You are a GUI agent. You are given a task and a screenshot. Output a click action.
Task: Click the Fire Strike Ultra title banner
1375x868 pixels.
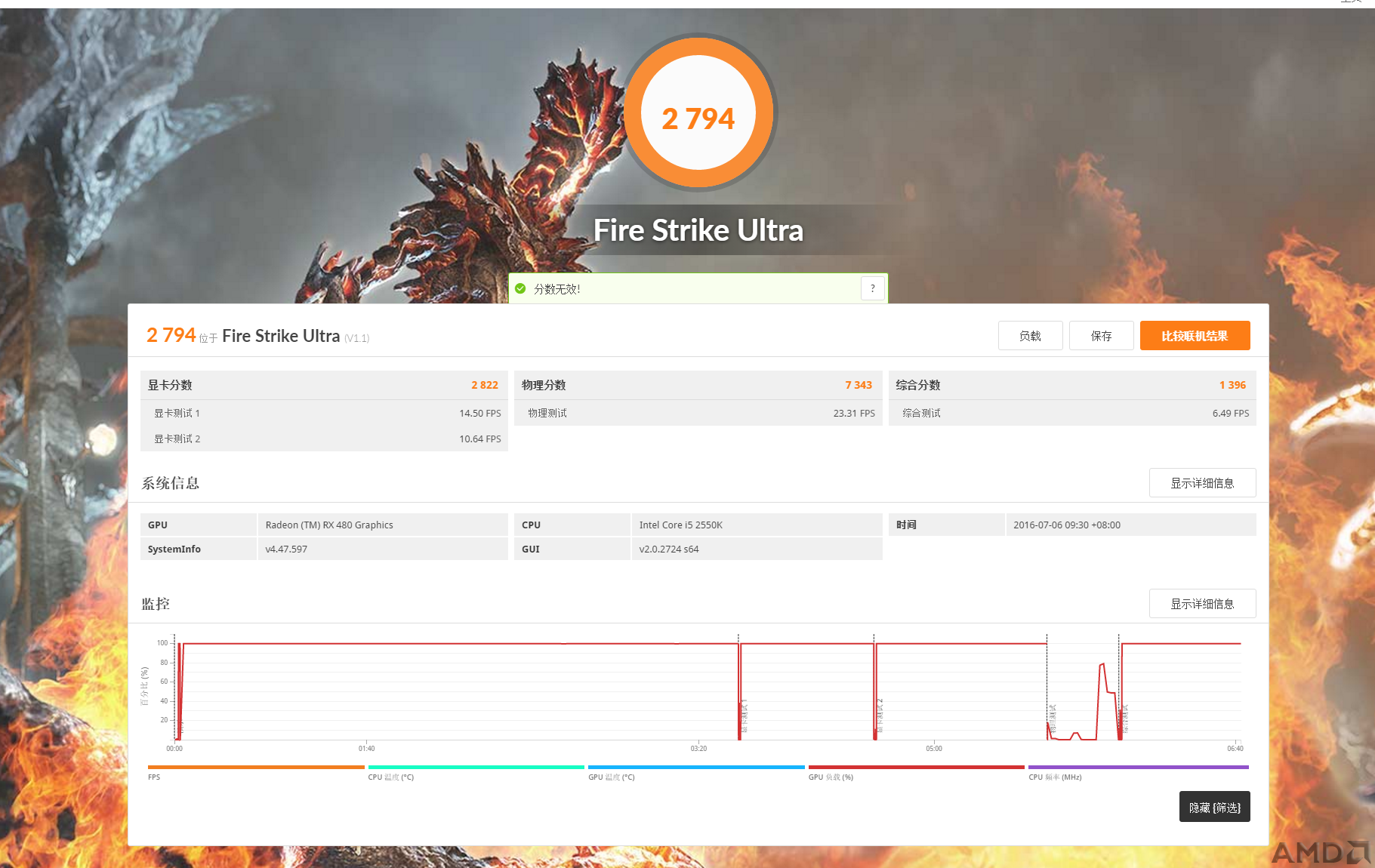pos(698,230)
